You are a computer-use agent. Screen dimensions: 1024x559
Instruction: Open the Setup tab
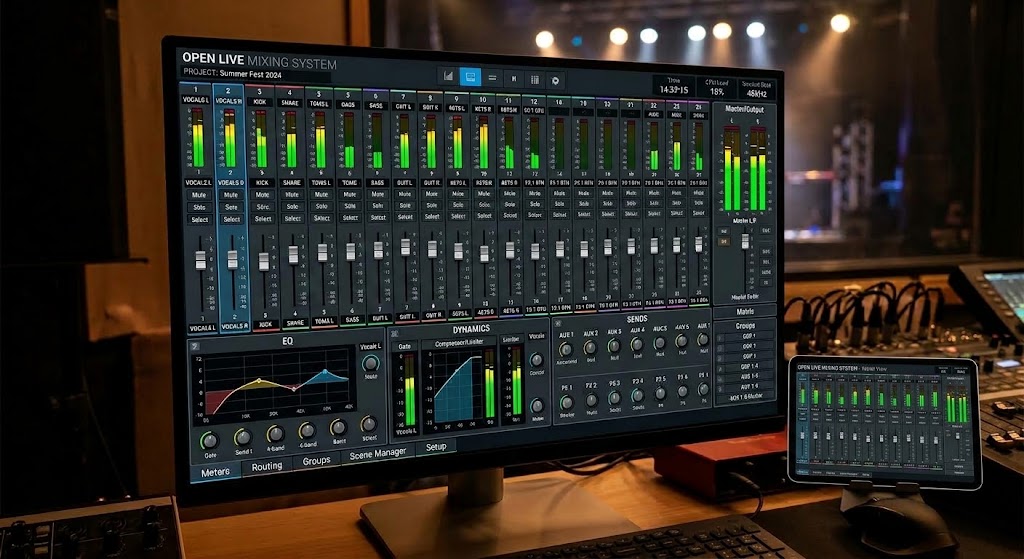pyautogui.click(x=436, y=447)
